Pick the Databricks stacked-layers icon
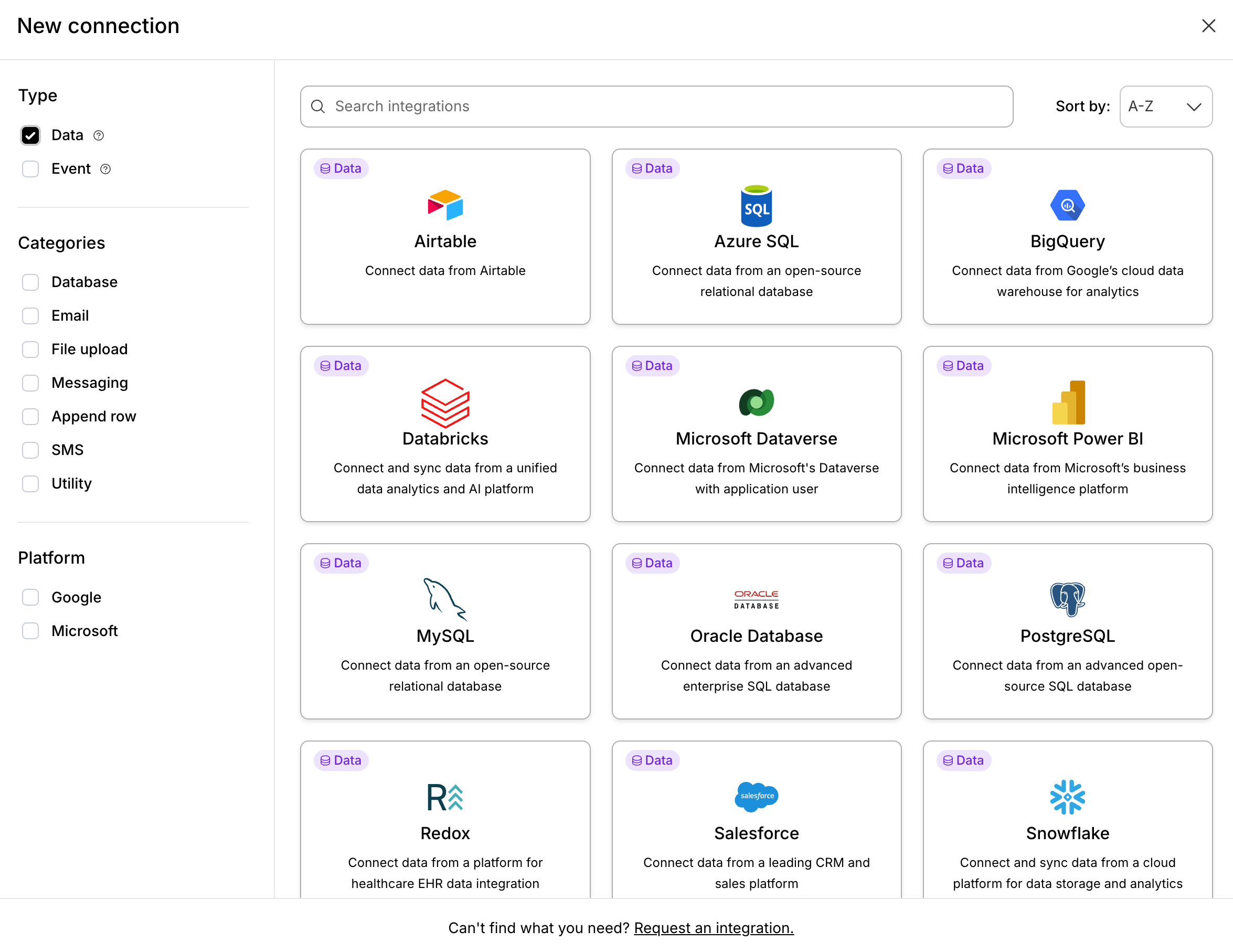1233x952 pixels. click(445, 403)
